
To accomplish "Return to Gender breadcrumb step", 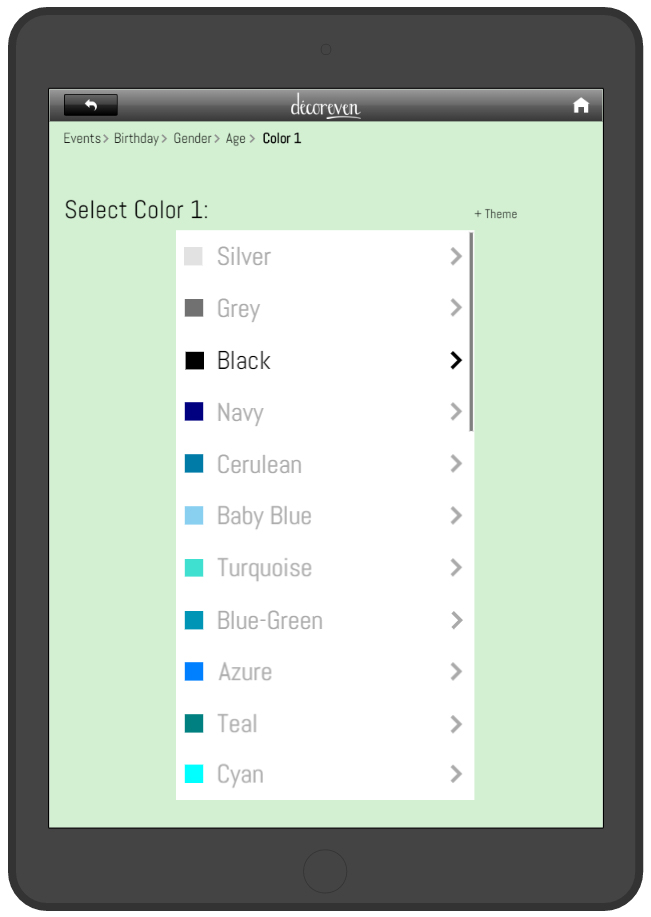I will (x=192, y=139).
